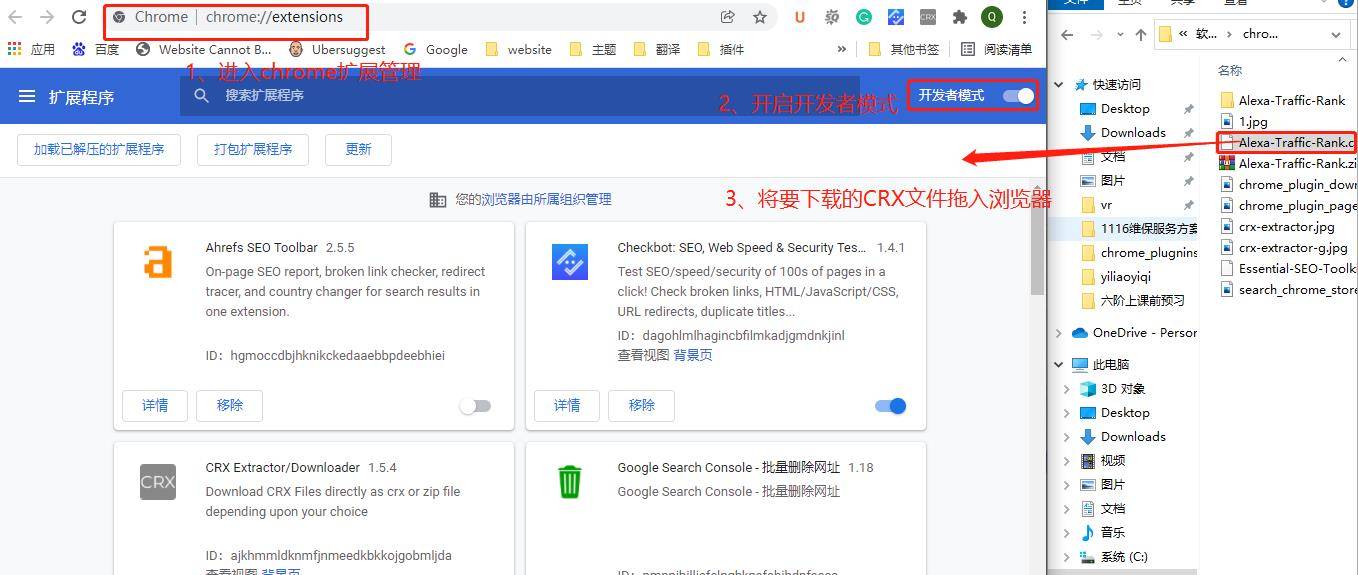Collapse the 快速访问 tree node

(x=1059, y=85)
